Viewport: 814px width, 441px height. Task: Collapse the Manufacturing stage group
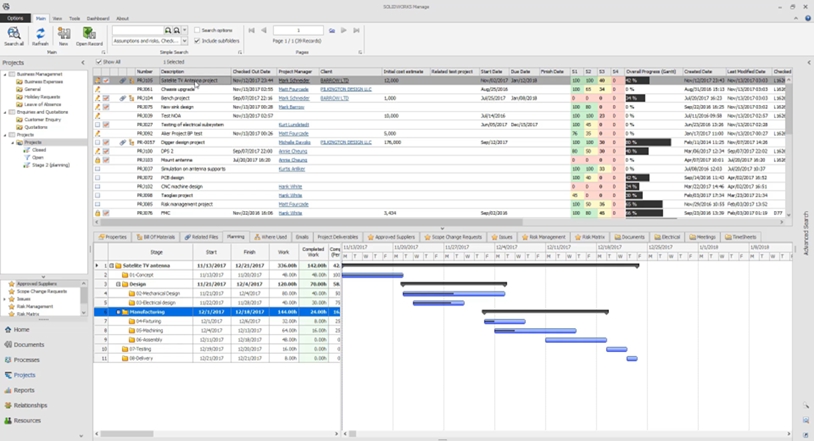[118, 312]
